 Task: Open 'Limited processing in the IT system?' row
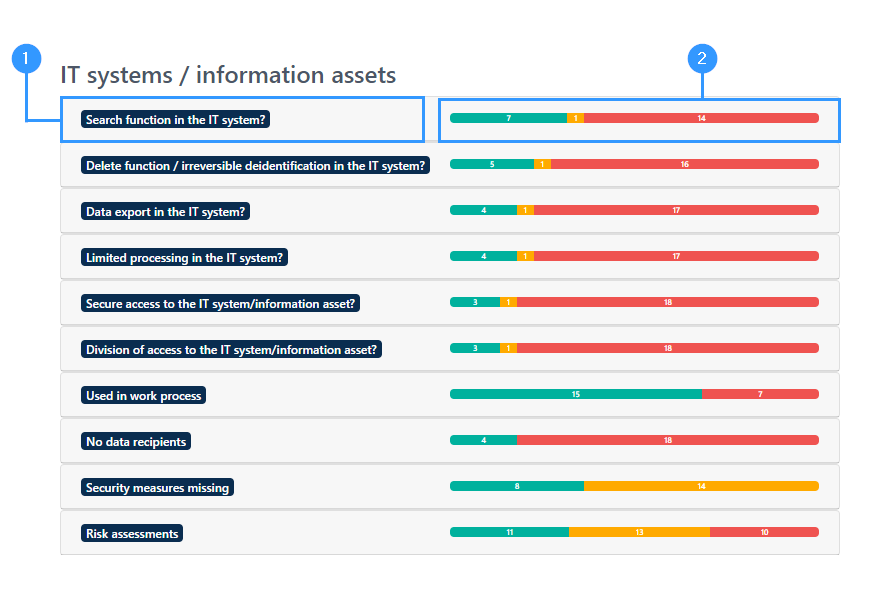(x=450, y=257)
